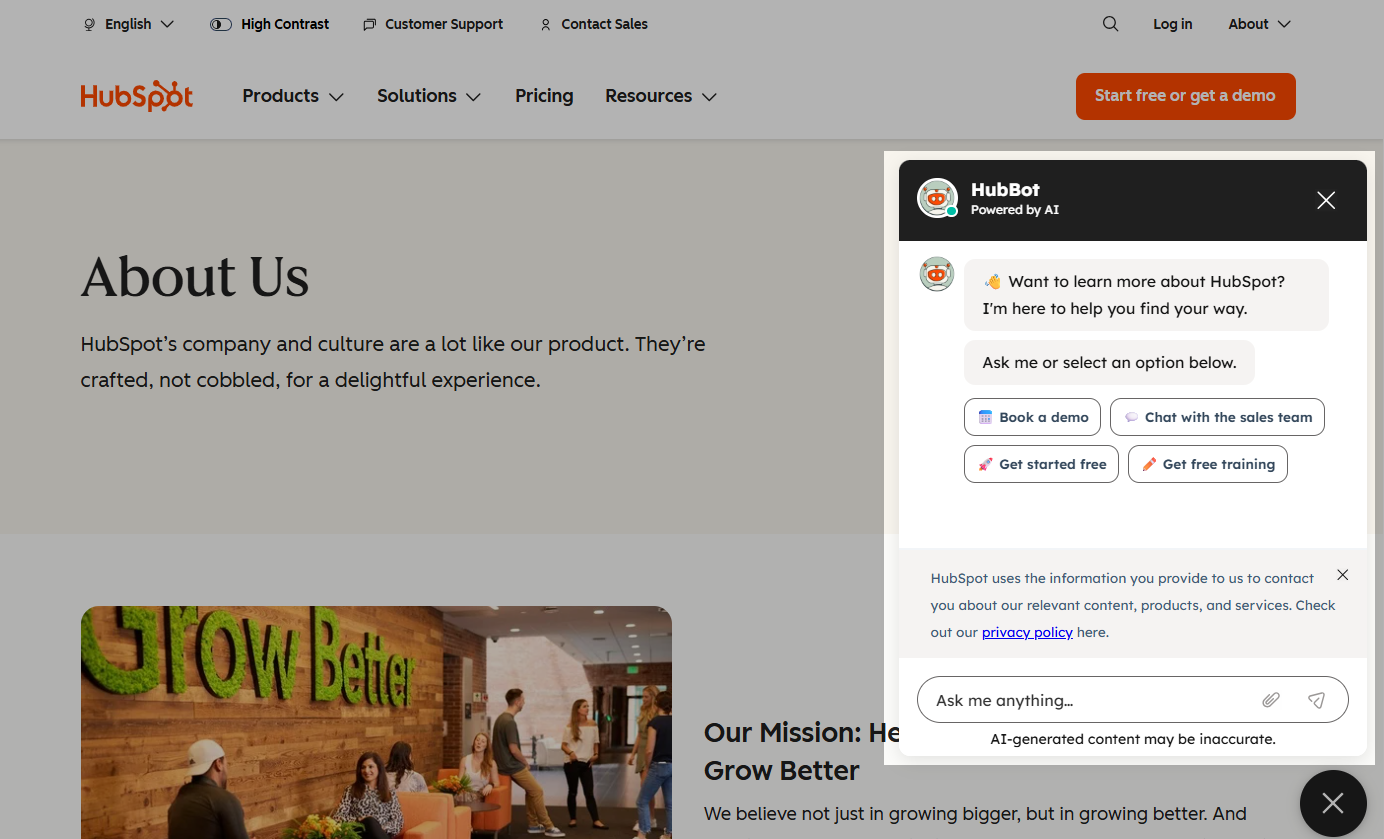The height and width of the screenshot is (839, 1384).
Task: Choose Chat with the sales team
Action: (1217, 417)
